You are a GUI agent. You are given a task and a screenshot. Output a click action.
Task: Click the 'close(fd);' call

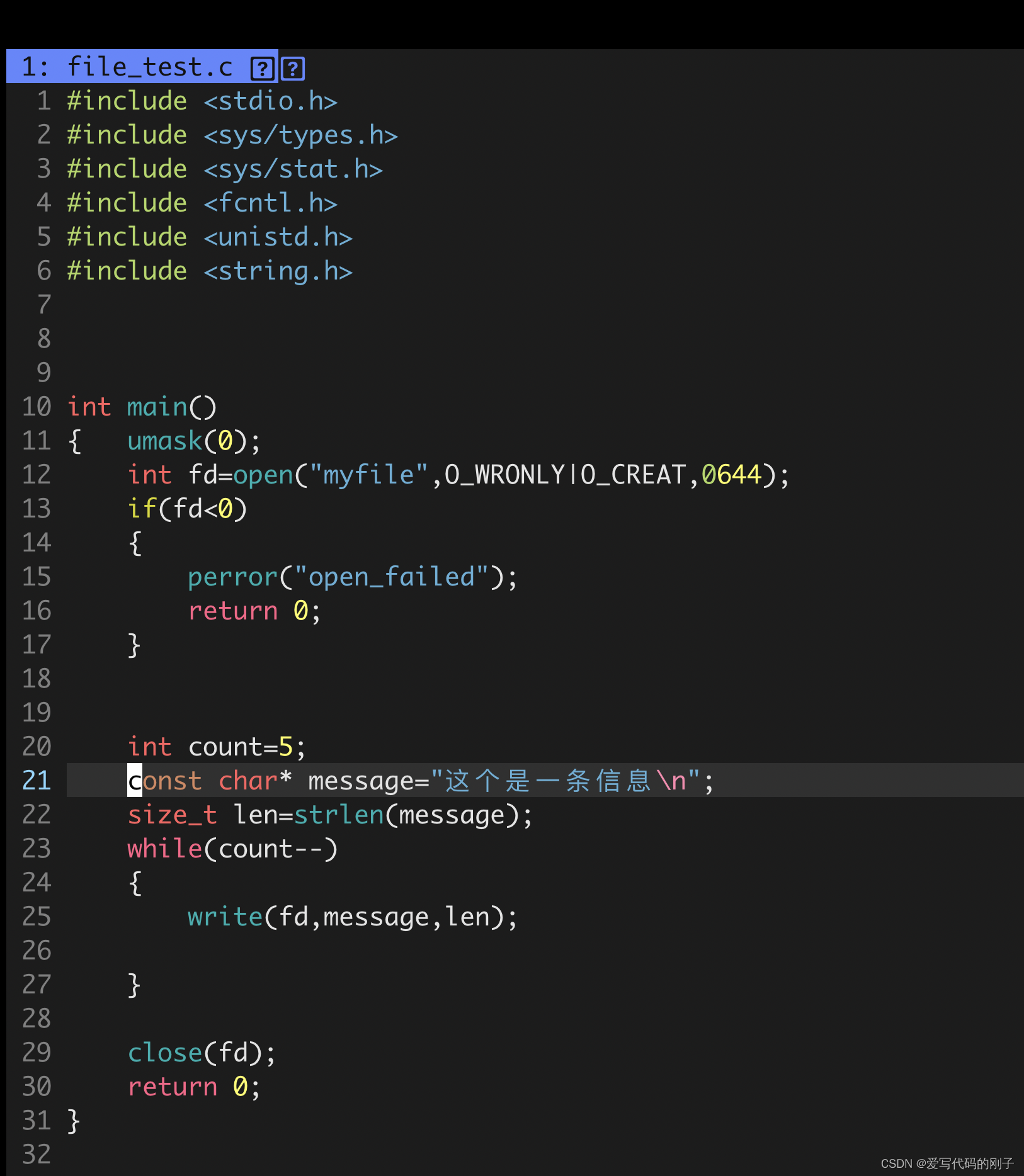tap(202, 1053)
